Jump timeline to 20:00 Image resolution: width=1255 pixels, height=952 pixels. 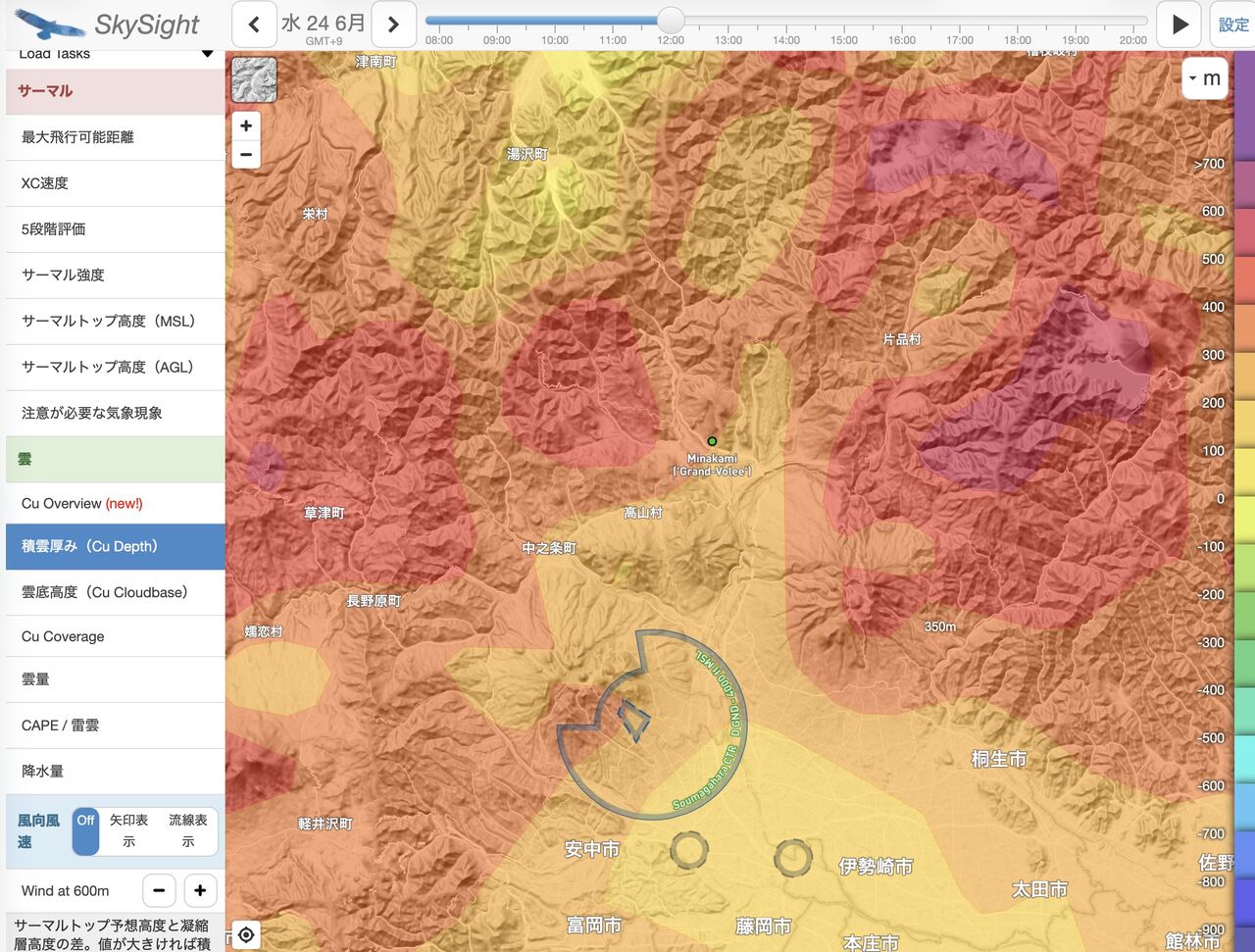click(x=1133, y=40)
